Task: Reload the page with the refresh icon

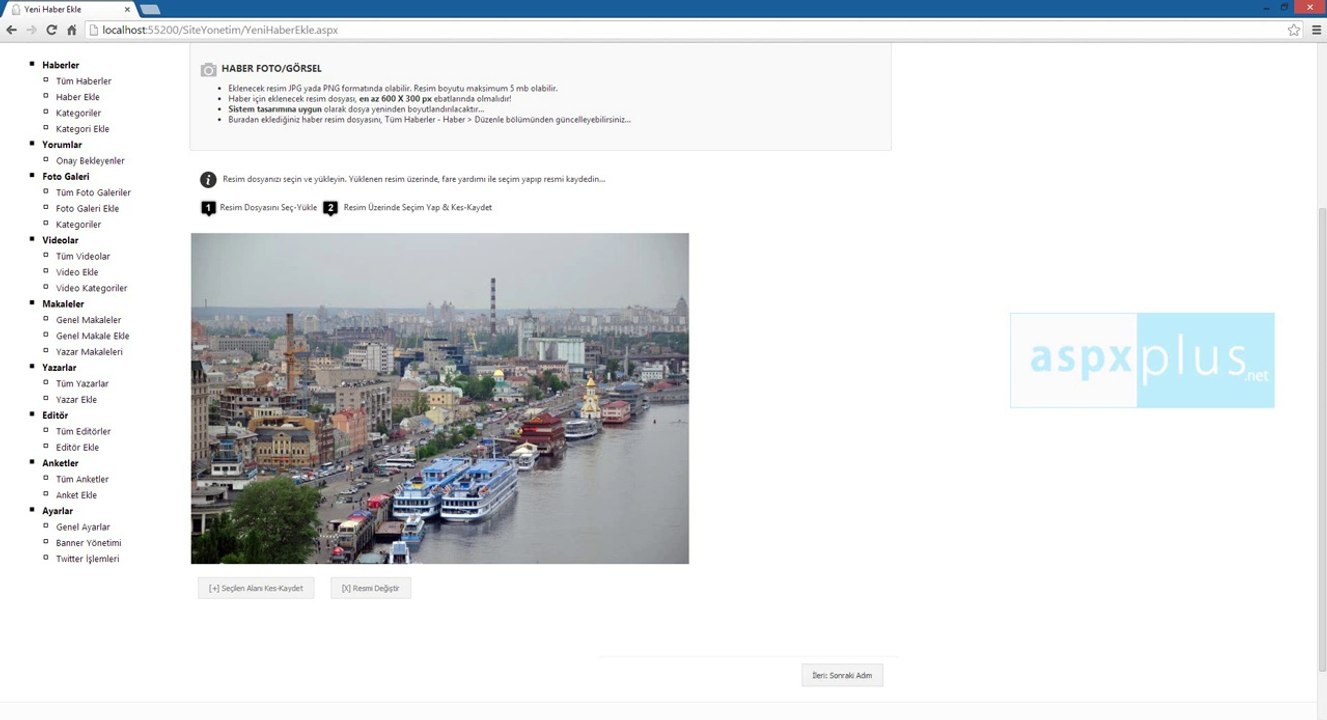Action: click(x=52, y=30)
